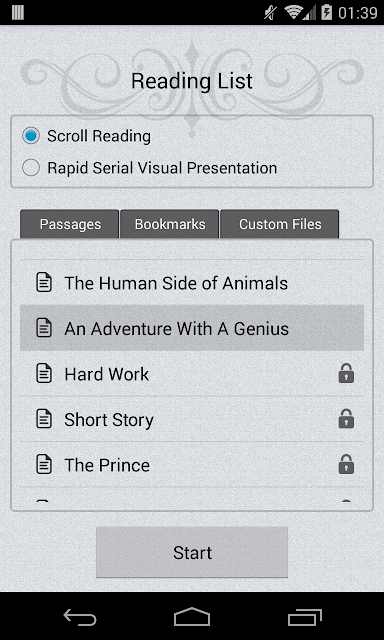Tap the document icon beside The Human Side of Animals

point(44,283)
